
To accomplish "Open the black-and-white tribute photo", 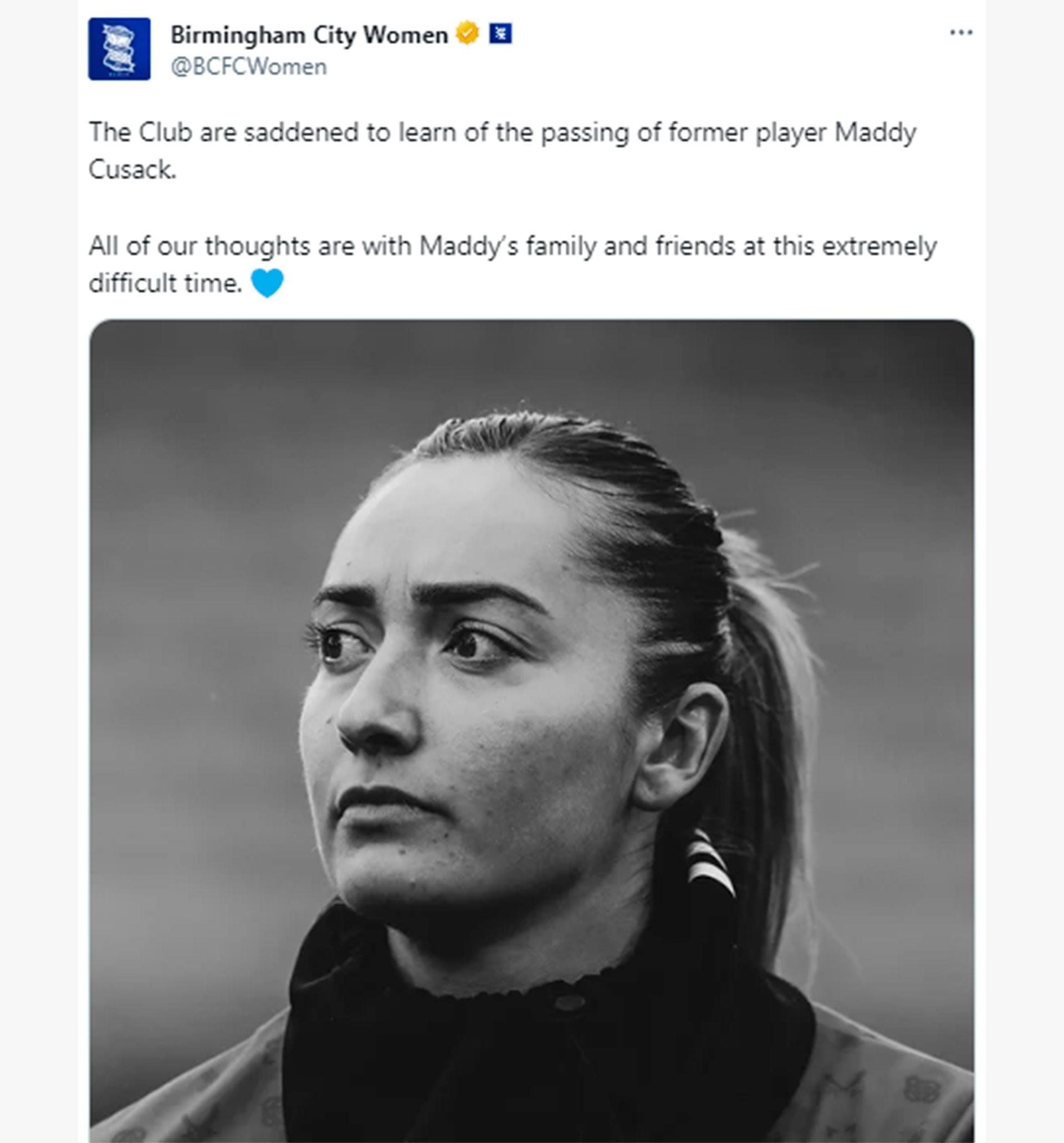I will click(531, 730).
